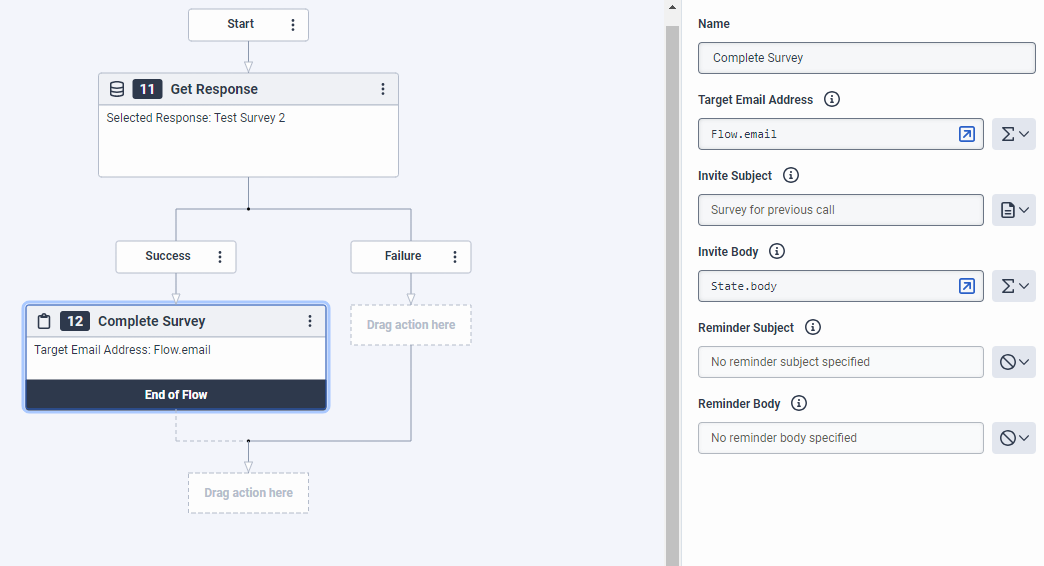Open the Complete Survey action options menu

pyautogui.click(x=310, y=321)
